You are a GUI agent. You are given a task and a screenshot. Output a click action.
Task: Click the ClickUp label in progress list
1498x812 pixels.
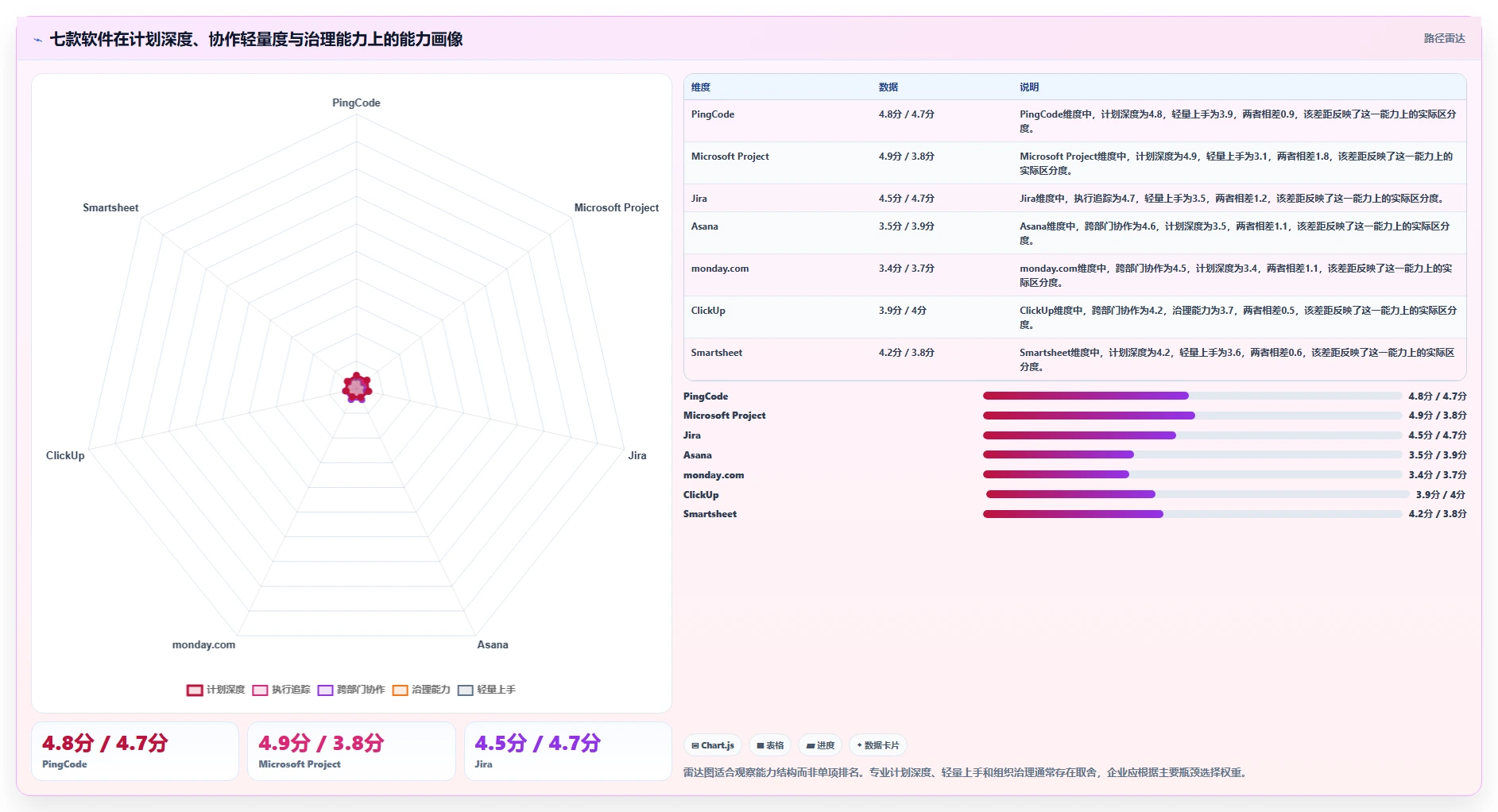[701, 495]
